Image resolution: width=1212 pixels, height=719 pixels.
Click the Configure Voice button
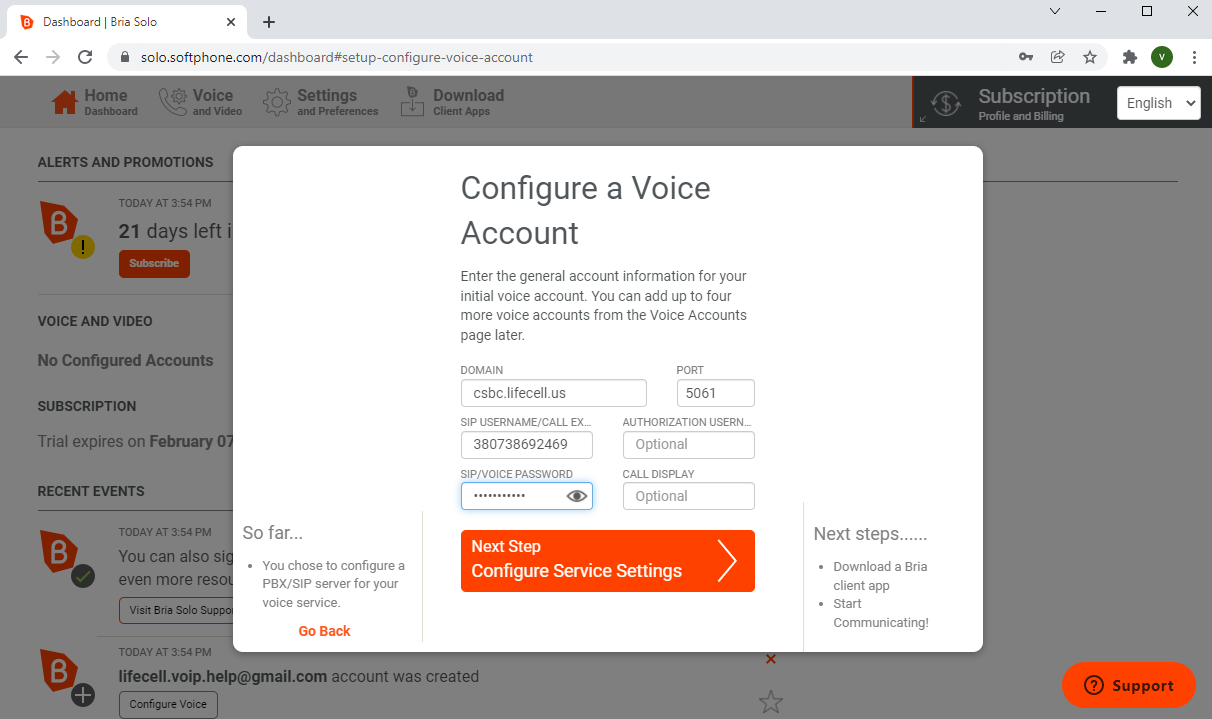pyautogui.click(x=168, y=704)
